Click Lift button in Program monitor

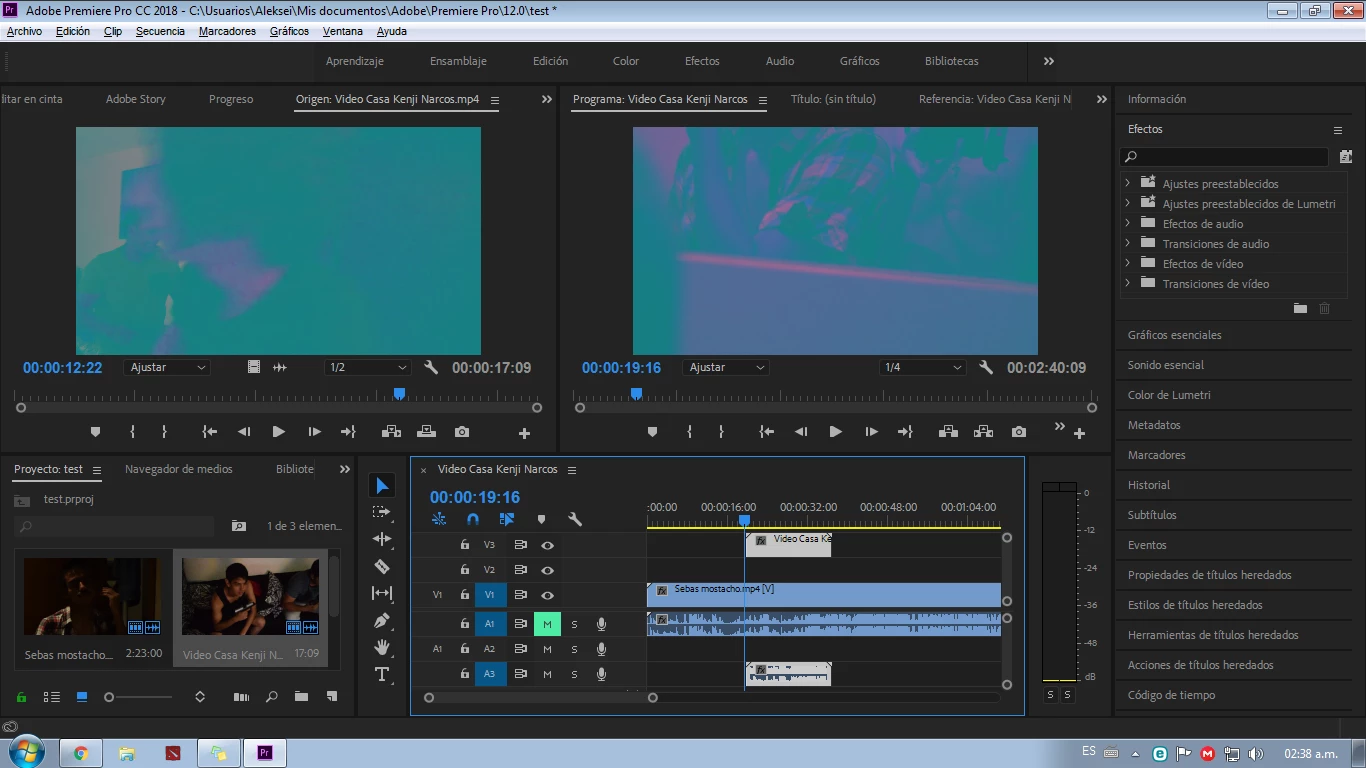[948, 432]
